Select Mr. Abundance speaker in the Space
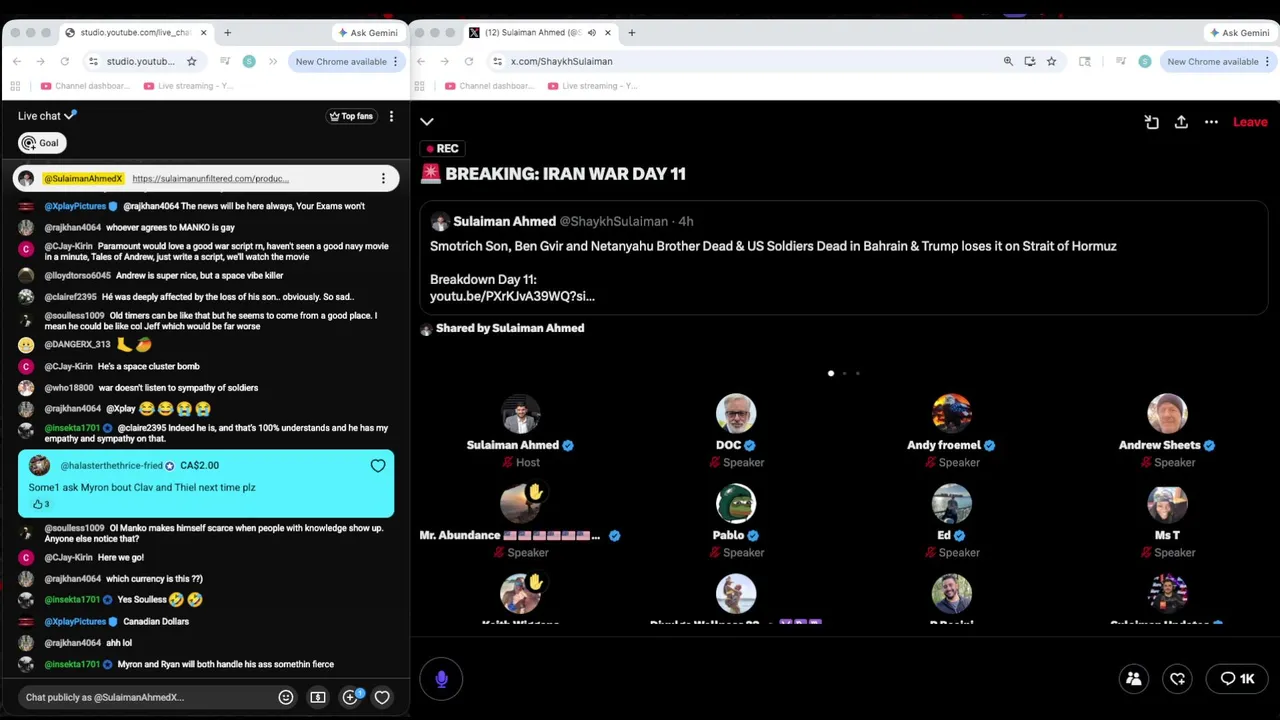Screen dimensions: 1280x720 point(520,504)
